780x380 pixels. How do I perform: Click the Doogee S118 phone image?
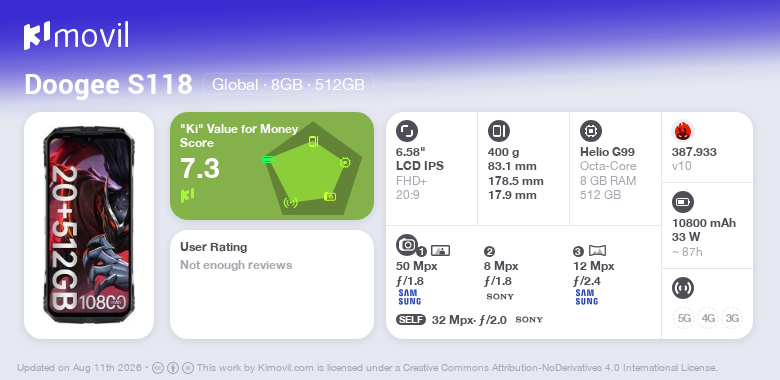89,225
